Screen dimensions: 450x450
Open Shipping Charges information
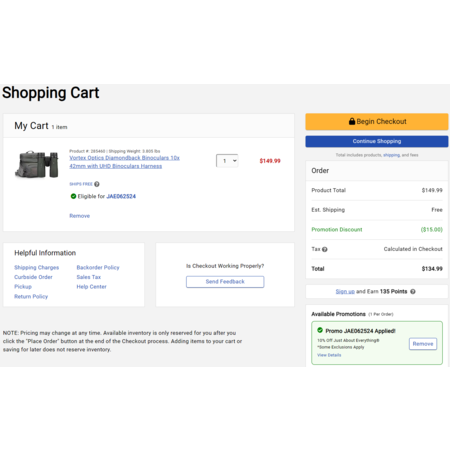click(36, 267)
